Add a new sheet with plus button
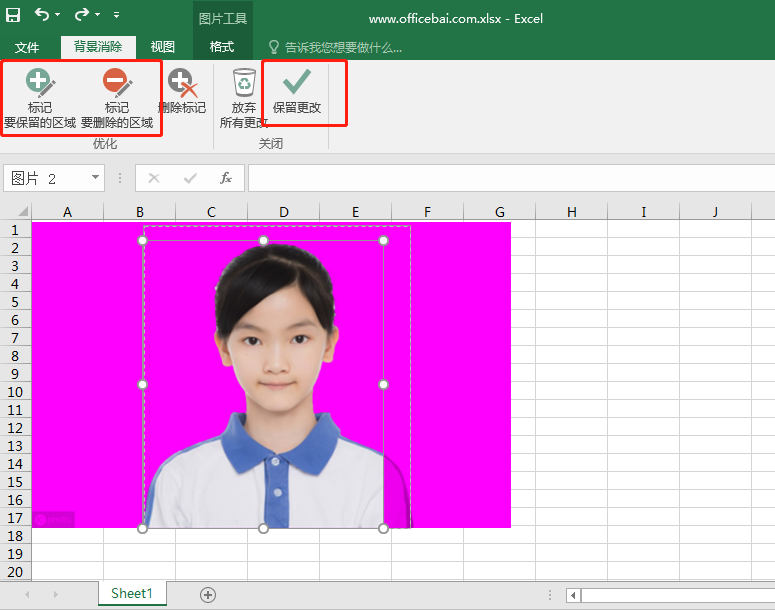Image resolution: width=775 pixels, height=610 pixels. [208, 595]
